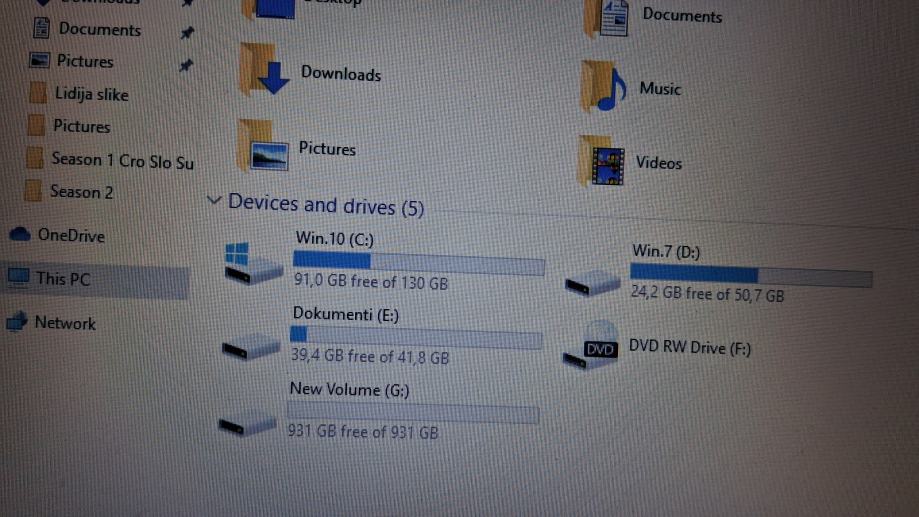Image resolution: width=919 pixels, height=517 pixels.
Task: Open the Documents folder icon in main pane
Action: (607, 18)
